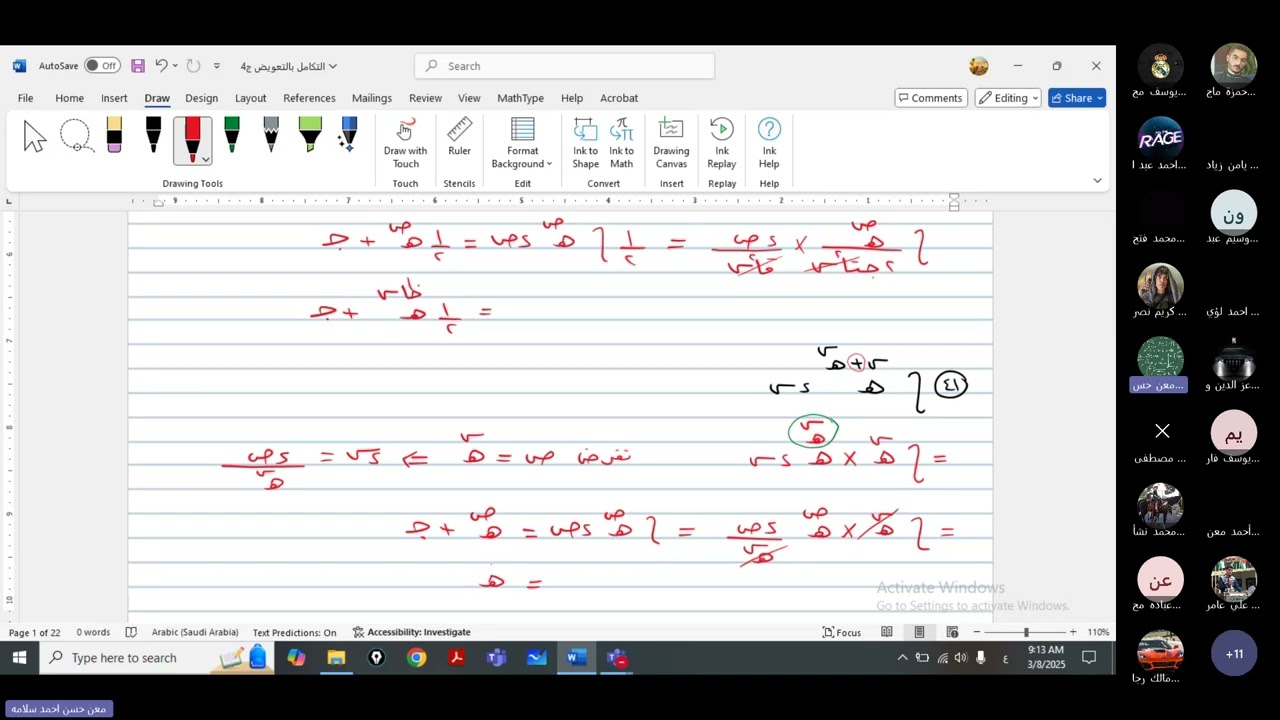Switch to the Home tab
Viewport: 1280px width, 720px height.
click(69, 98)
